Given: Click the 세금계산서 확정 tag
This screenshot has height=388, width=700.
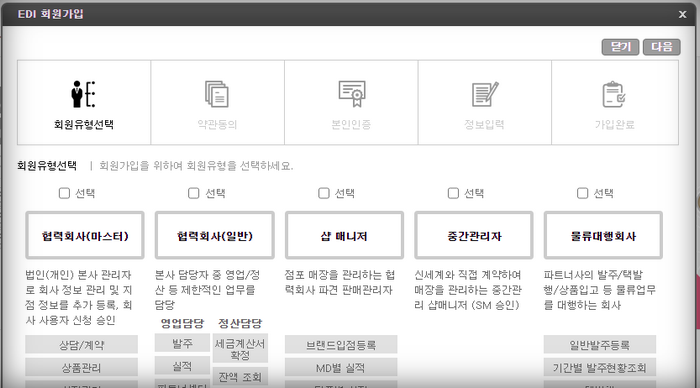Looking at the screenshot, I should [240, 349].
